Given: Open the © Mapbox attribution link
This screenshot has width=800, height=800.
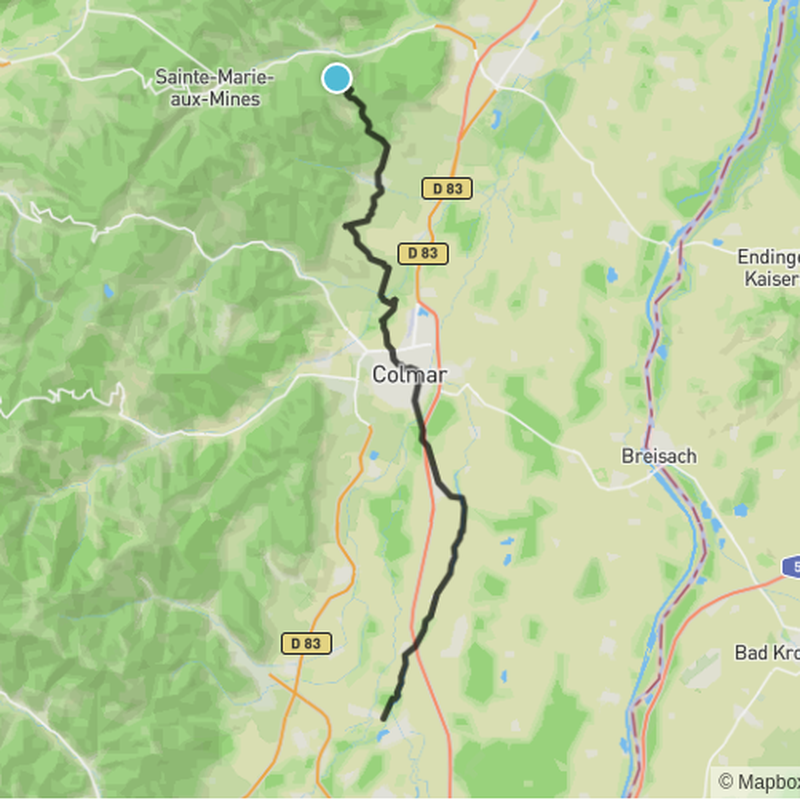Looking at the screenshot, I should coord(759,782).
